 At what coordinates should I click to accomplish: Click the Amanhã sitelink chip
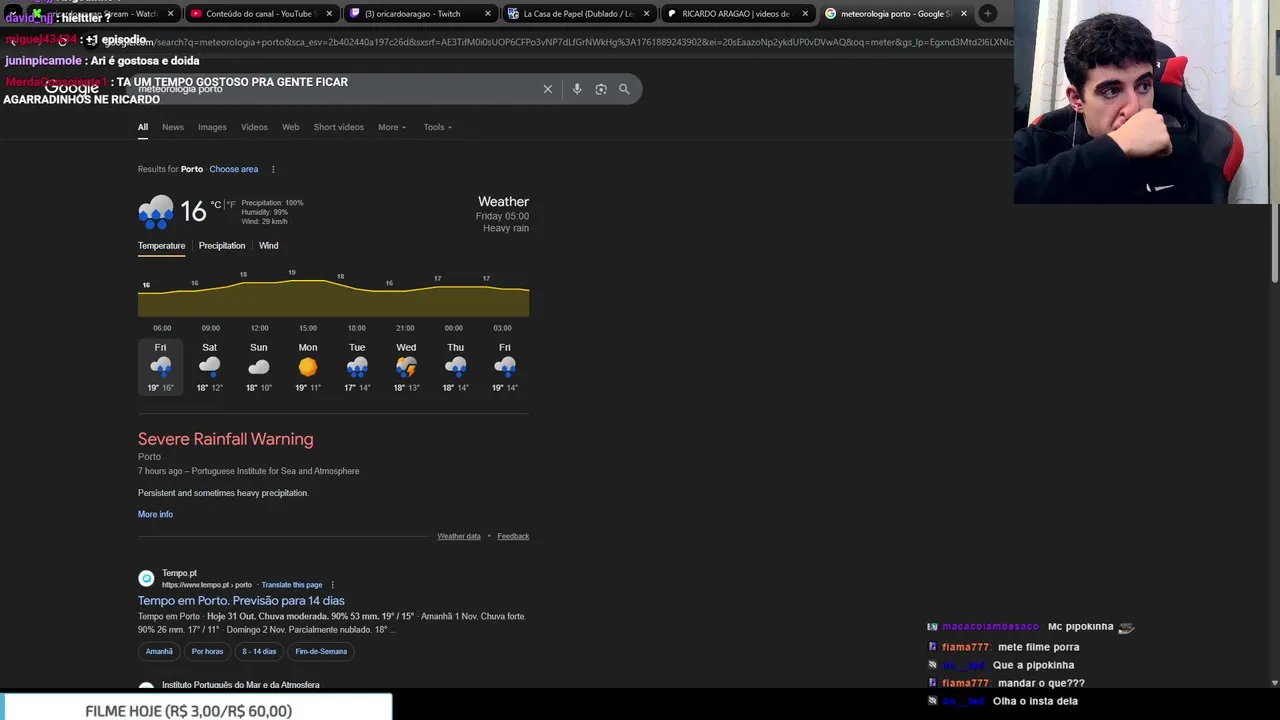tap(159, 651)
